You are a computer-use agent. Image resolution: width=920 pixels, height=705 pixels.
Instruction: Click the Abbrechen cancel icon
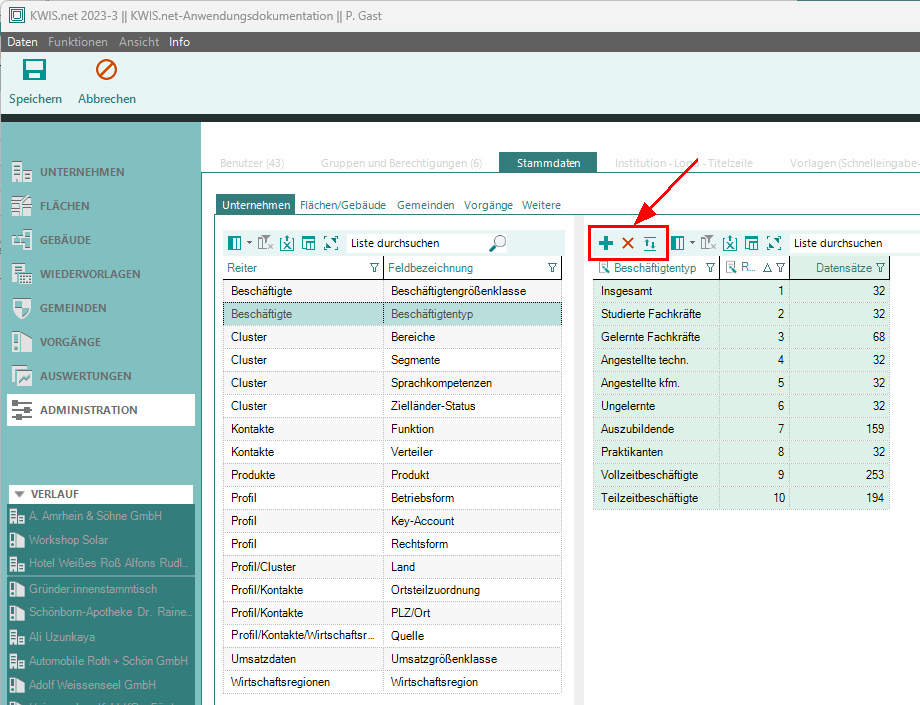(x=106, y=70)
